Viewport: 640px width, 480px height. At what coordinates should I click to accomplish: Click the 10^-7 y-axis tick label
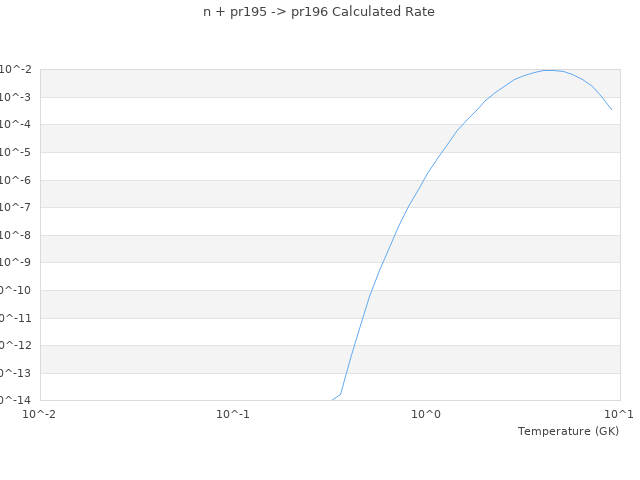[x=16, y=207]
